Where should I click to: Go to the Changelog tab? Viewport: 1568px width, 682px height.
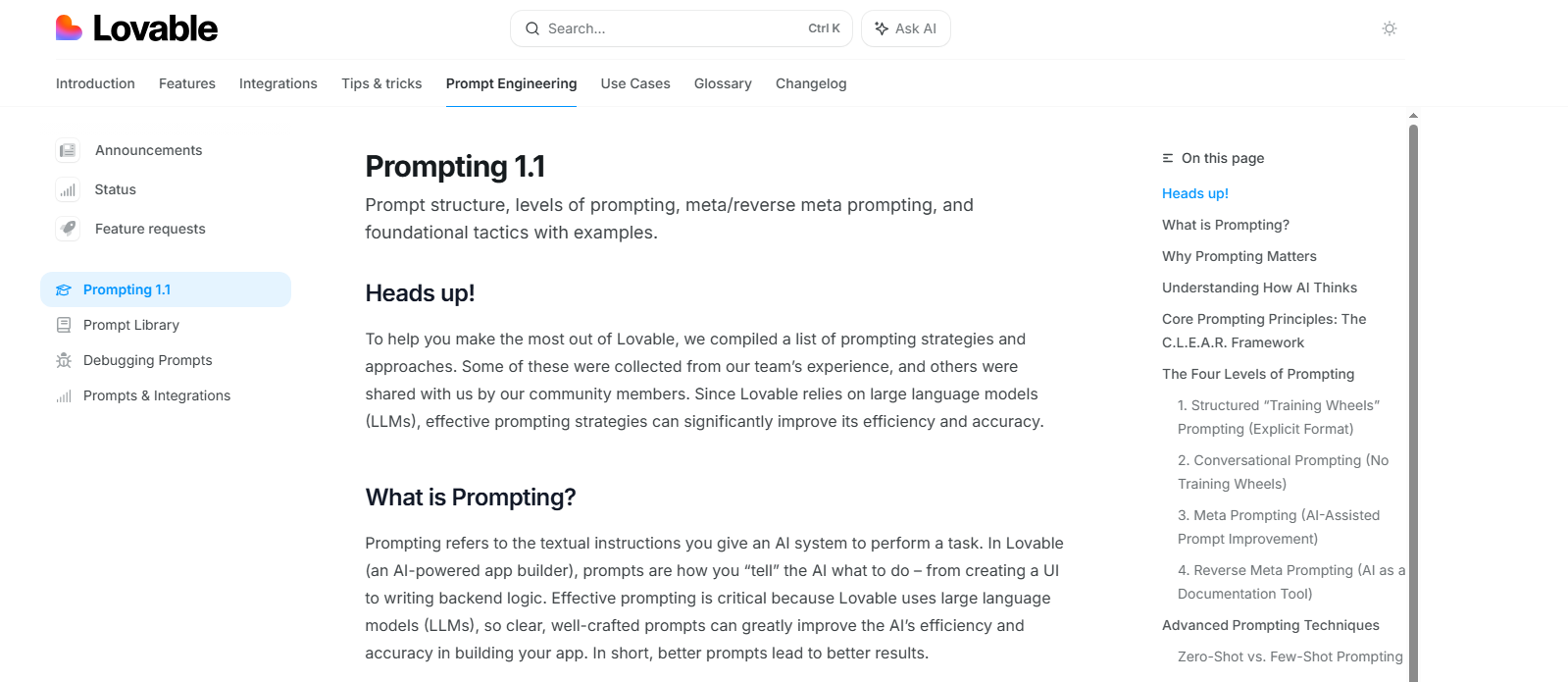(810, 83)
